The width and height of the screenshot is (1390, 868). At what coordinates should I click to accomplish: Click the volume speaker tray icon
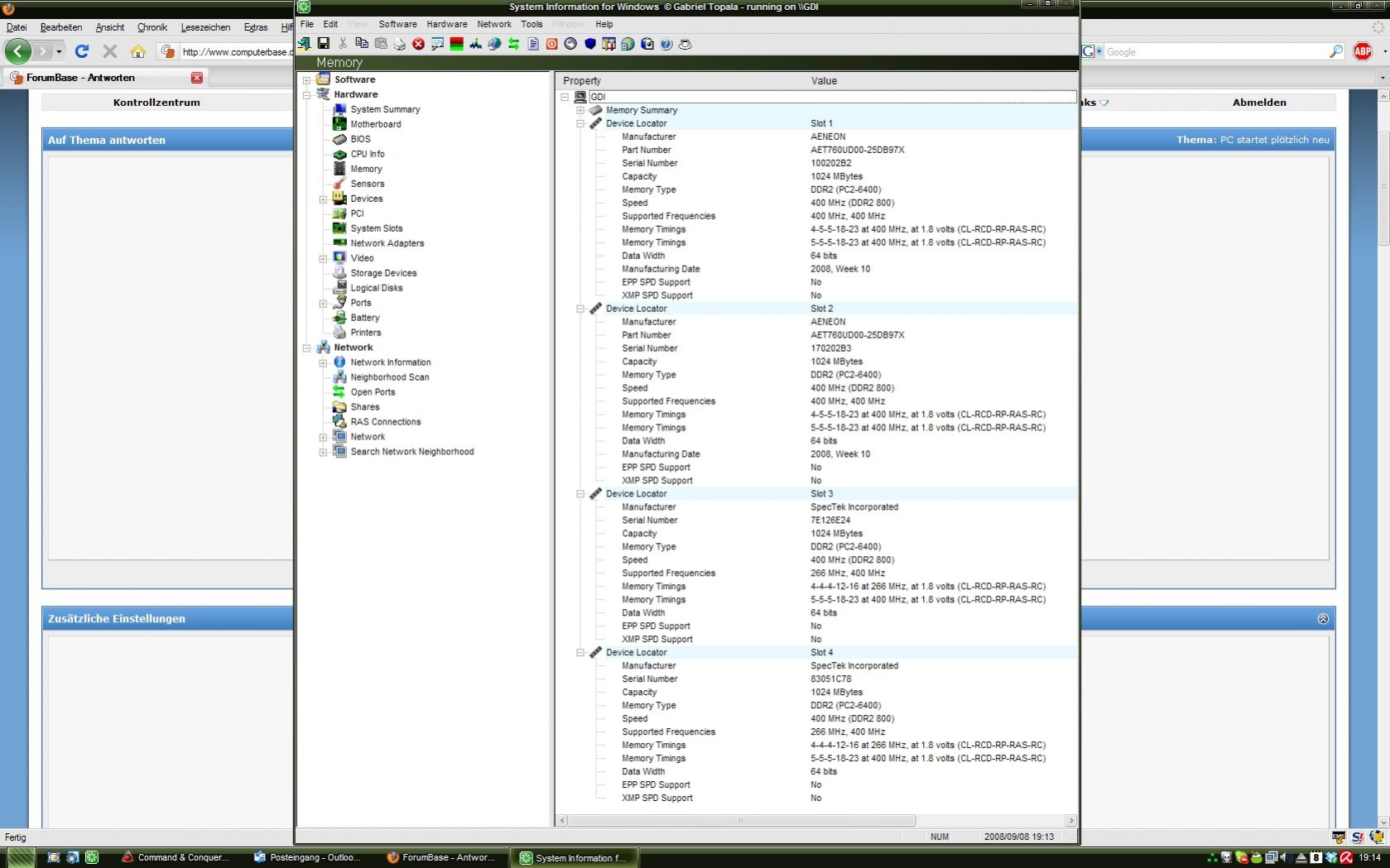coord(1286,858)
